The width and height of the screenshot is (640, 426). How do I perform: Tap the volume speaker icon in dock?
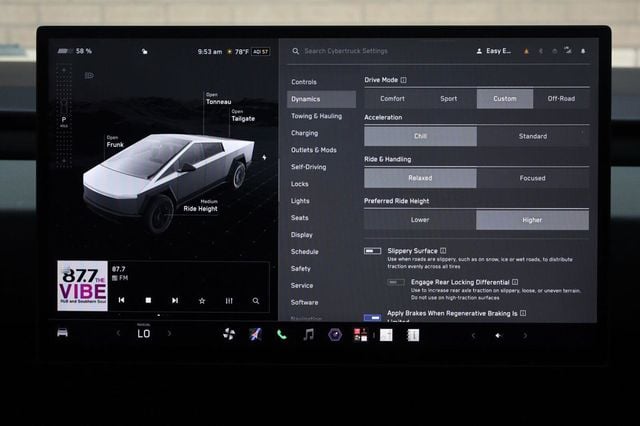coord(498,335)
